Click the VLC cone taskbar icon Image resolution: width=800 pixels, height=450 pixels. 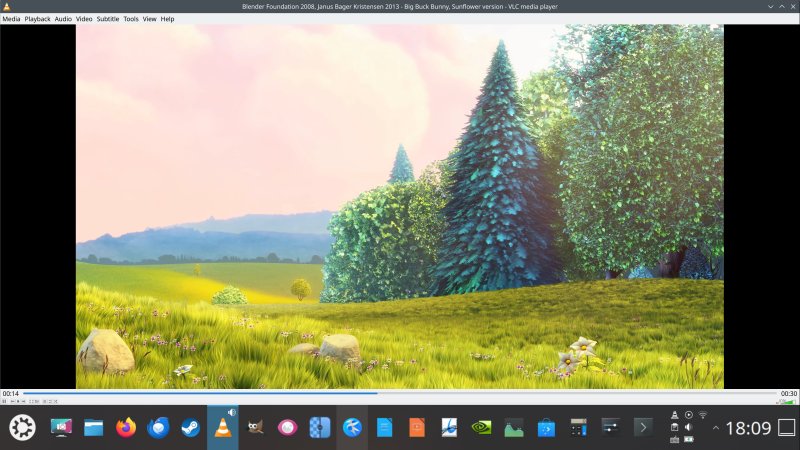pos(222,428)
